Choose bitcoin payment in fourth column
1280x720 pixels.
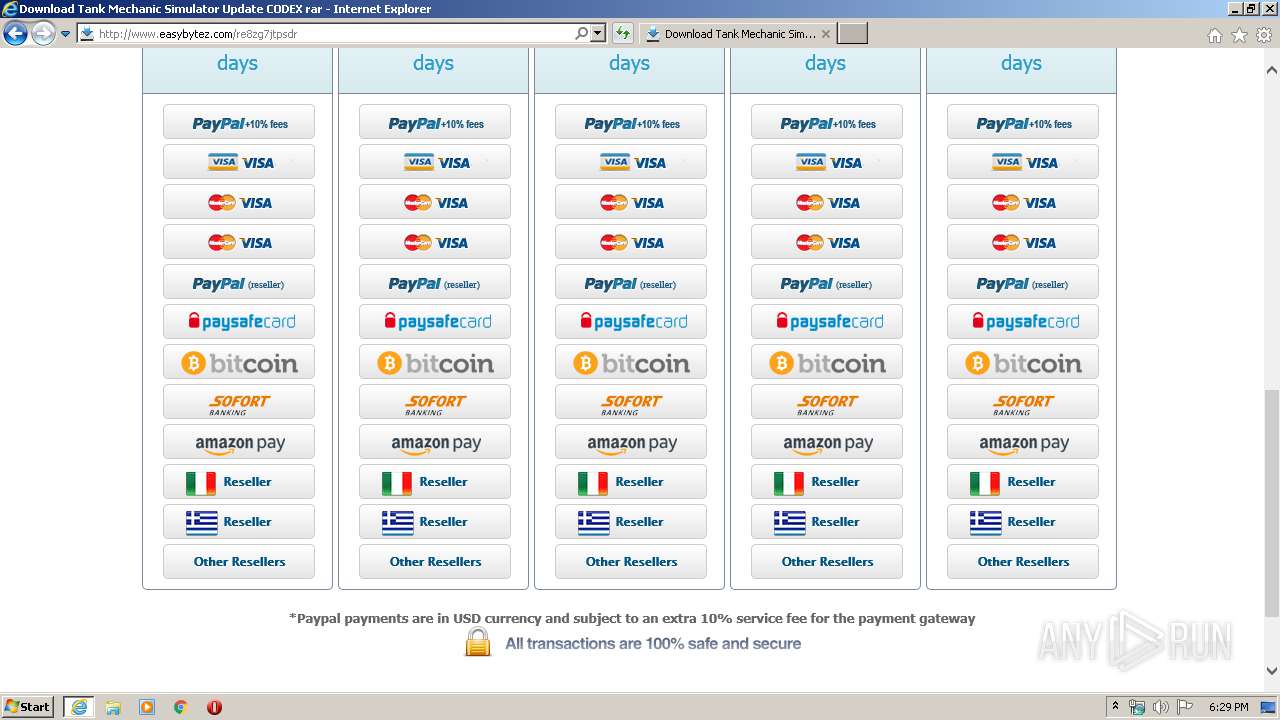[827, 362]
